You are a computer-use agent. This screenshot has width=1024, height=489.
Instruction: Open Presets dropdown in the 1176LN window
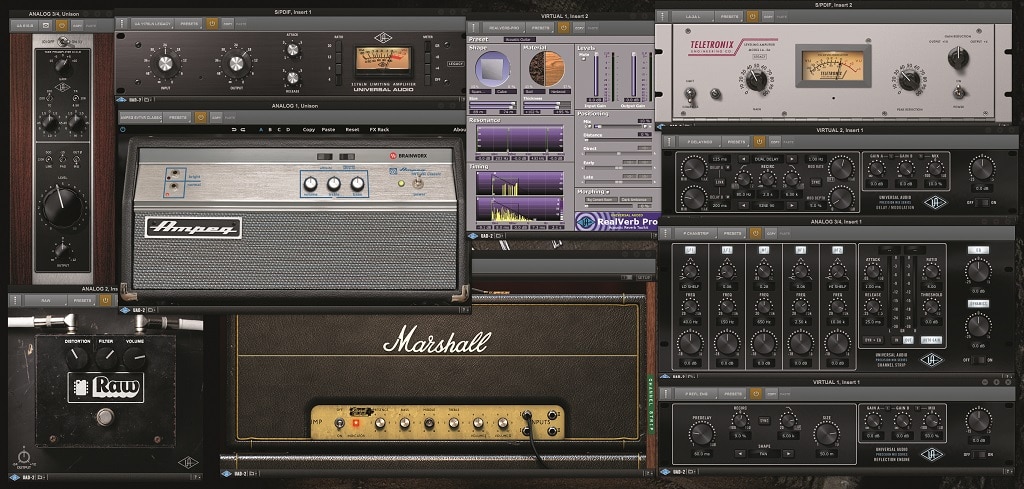coord(189,24)
